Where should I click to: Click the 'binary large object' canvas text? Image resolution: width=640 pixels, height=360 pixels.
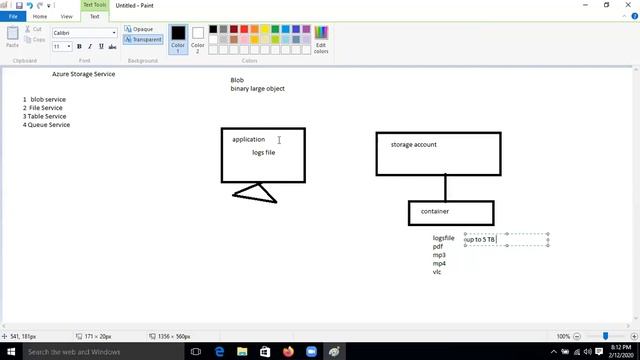258,89
